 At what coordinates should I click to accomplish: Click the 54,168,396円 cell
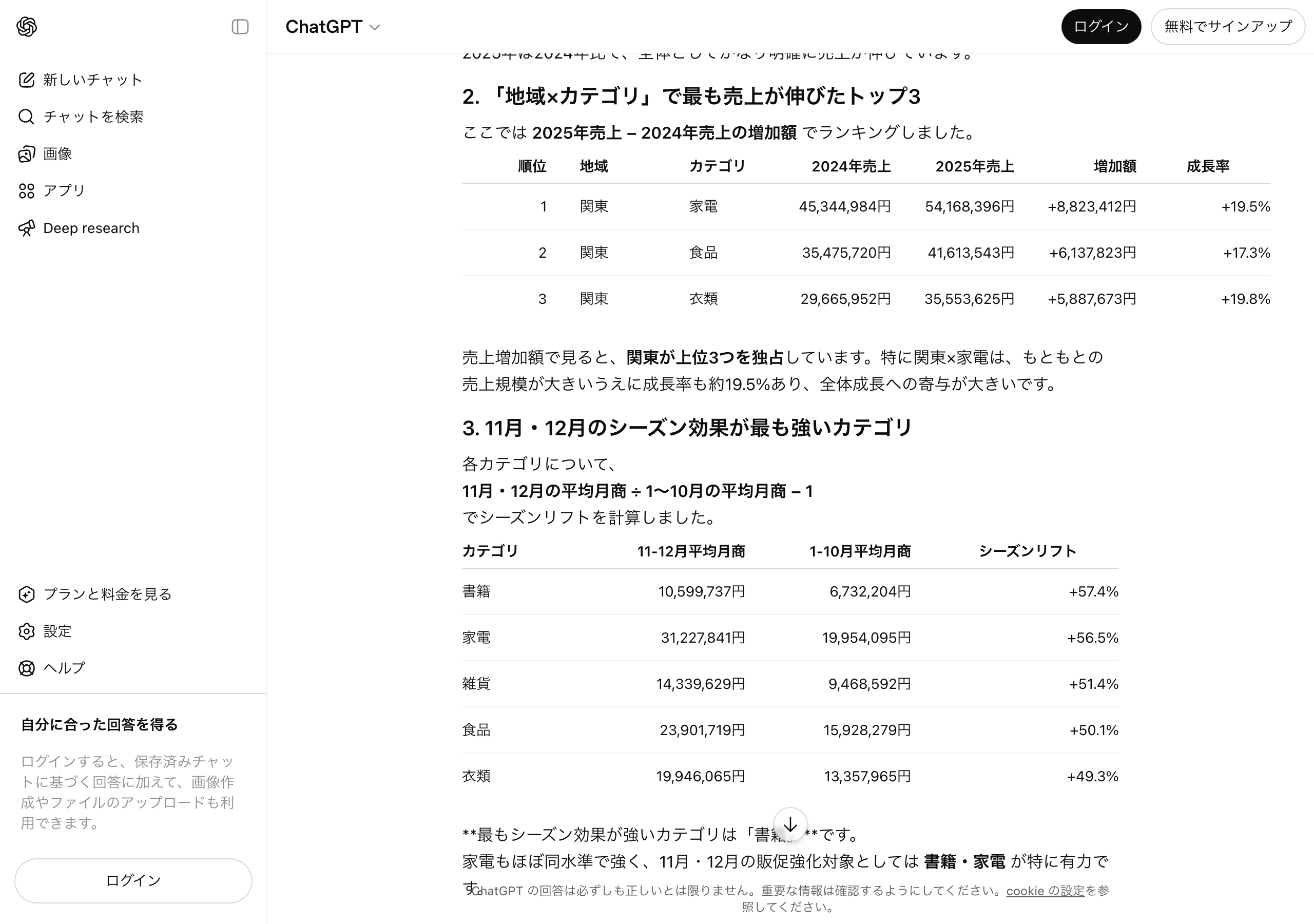(x=970, y=207)
